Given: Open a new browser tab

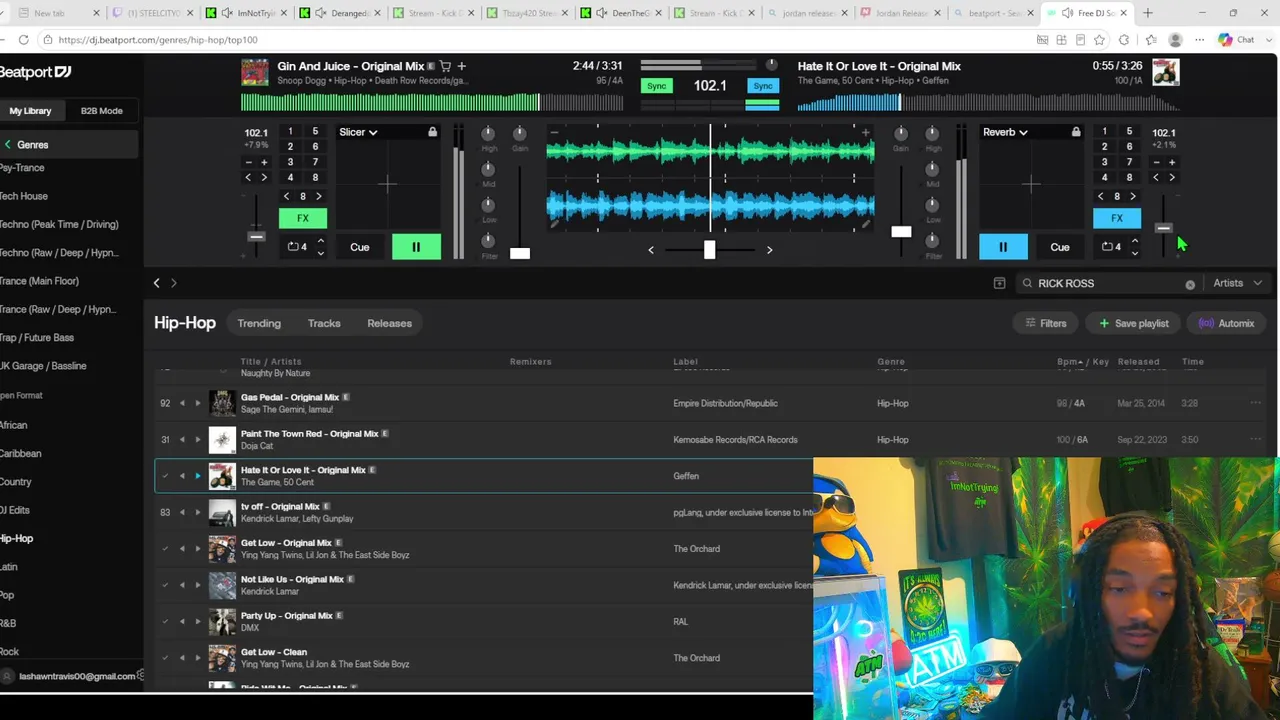Looking at the screenshot, I should (1148, 13).
